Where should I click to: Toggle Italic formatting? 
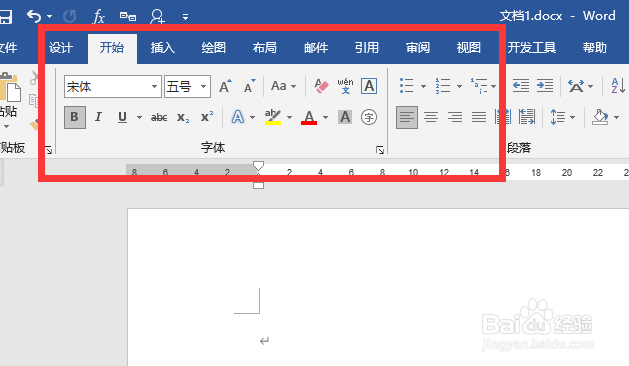(98, 117)
